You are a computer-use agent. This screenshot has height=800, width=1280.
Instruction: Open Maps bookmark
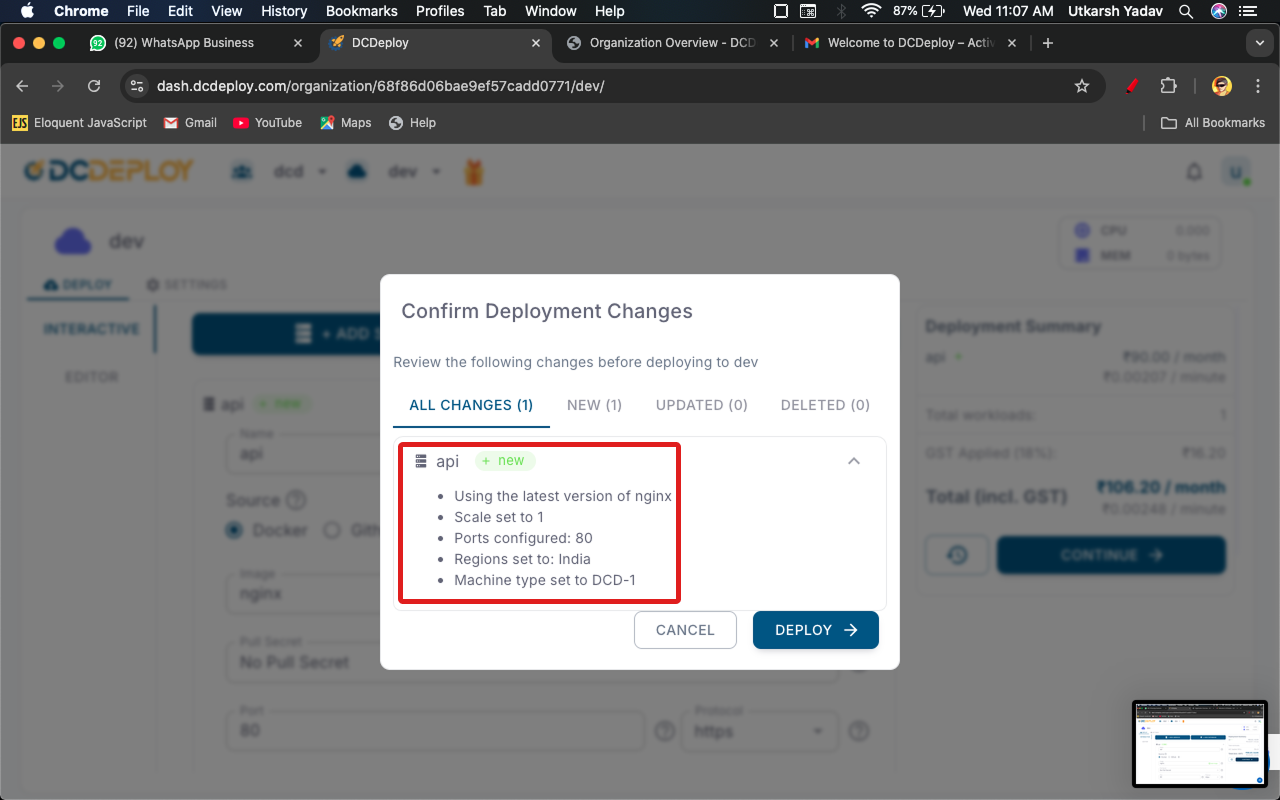(345, 123)
